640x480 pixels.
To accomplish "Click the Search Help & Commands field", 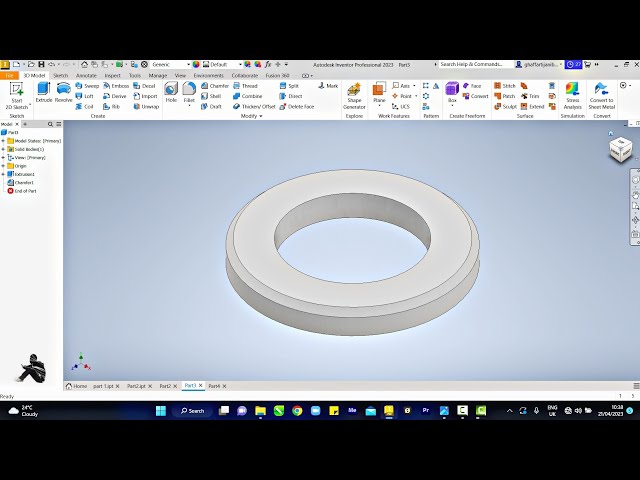I will coord(475,64).
